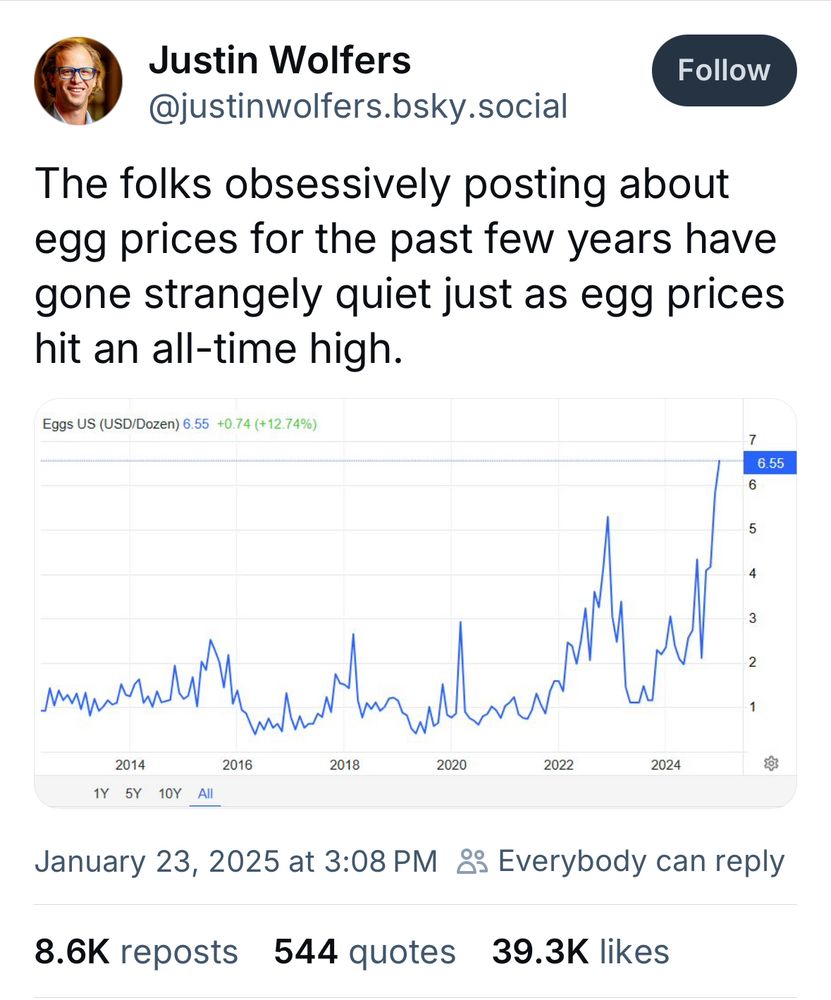831x1000 pixels.
Task: Select the 10Y chart range
Action: [x=170, y=793]
